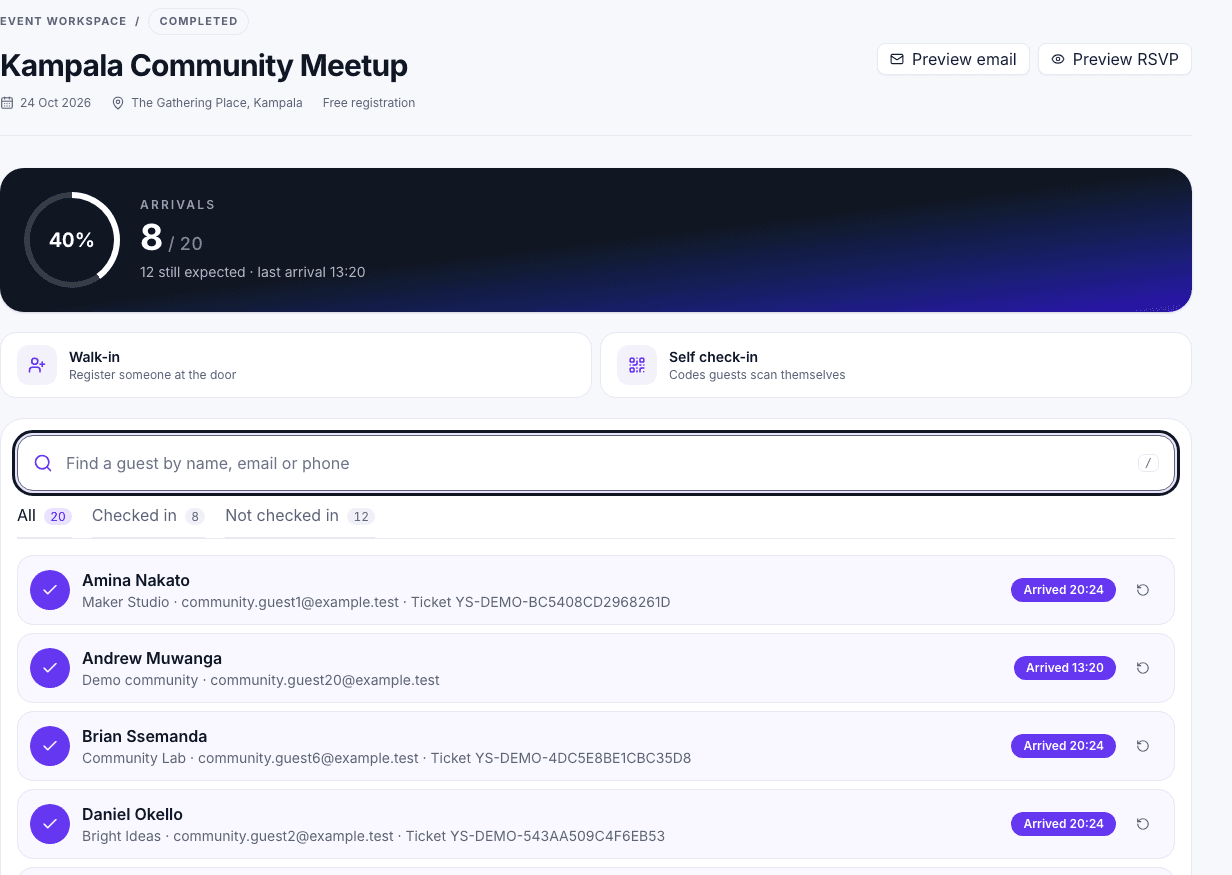Click the envelope icon in Preview email
The height and width of the screenshot is (875, 1232).
point(897,59)
